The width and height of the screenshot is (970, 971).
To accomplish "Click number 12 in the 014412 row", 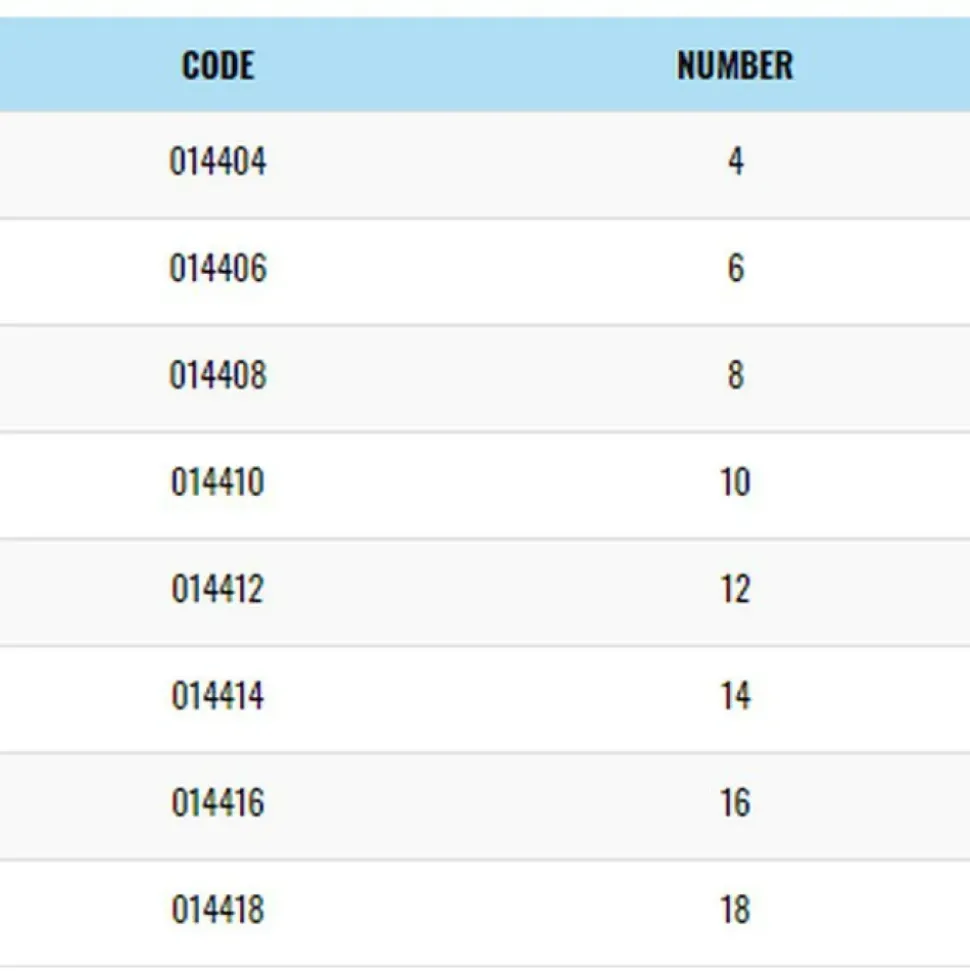I will click(x=735, y=588).
